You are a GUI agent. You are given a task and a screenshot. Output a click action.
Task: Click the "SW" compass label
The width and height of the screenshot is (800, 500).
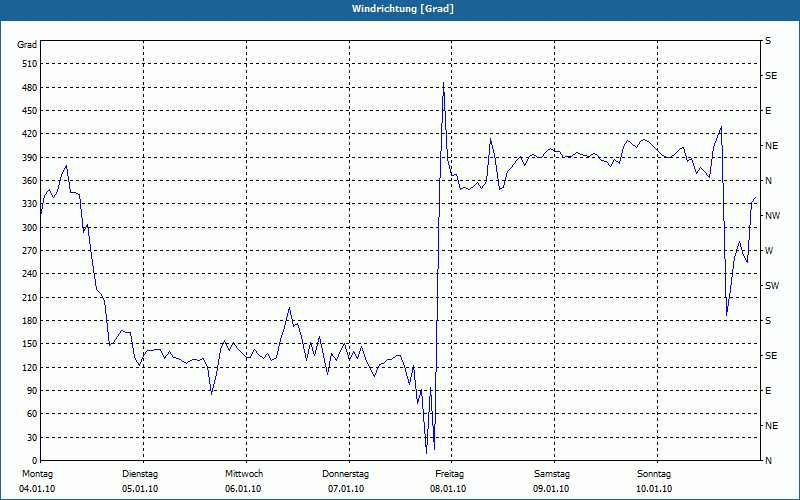tap(772, 286)
